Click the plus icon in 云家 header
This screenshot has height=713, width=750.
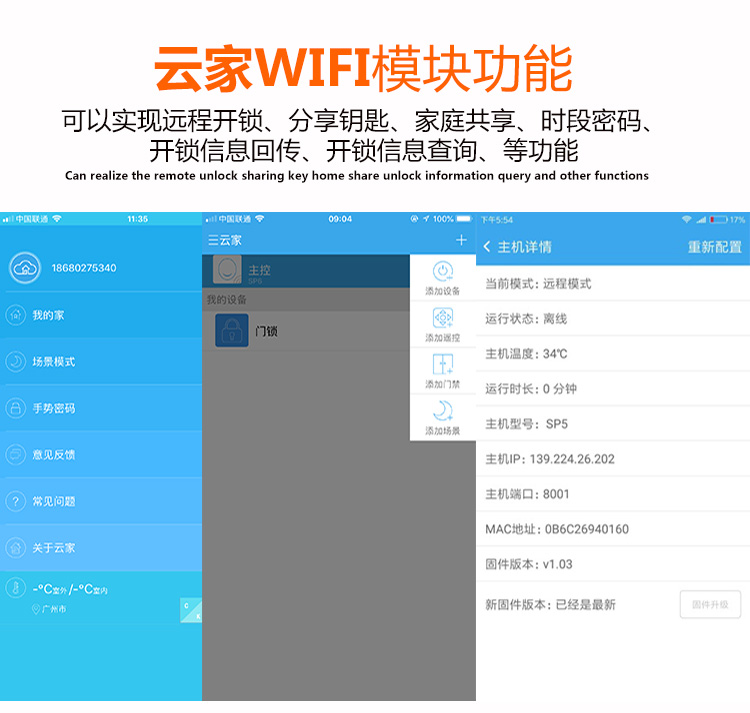pos(461,240)
